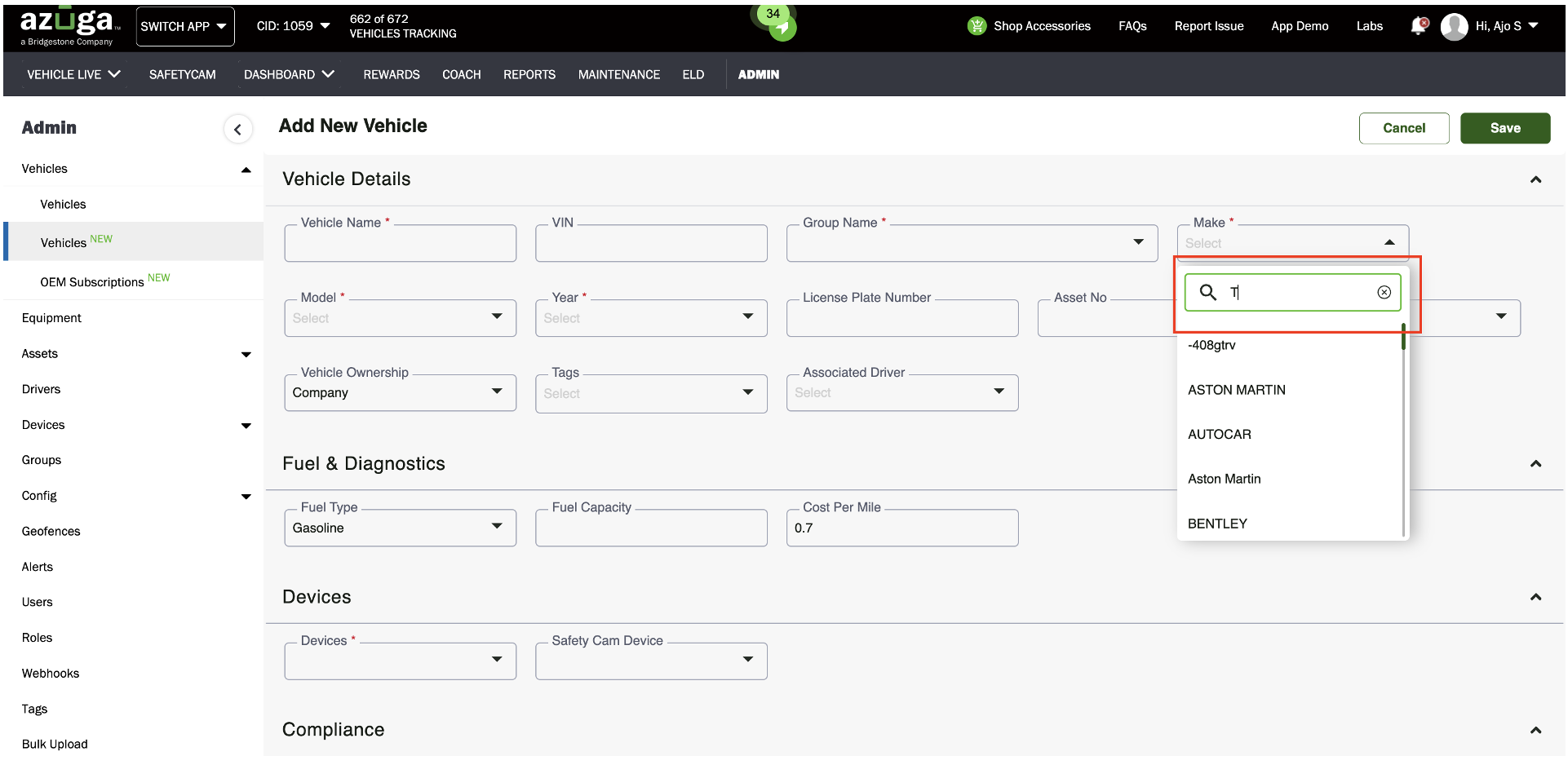The width and height of the screenshot is (1568, 765).
Task: Open the notifications bell icon
Action: [x=1420, y=26]
